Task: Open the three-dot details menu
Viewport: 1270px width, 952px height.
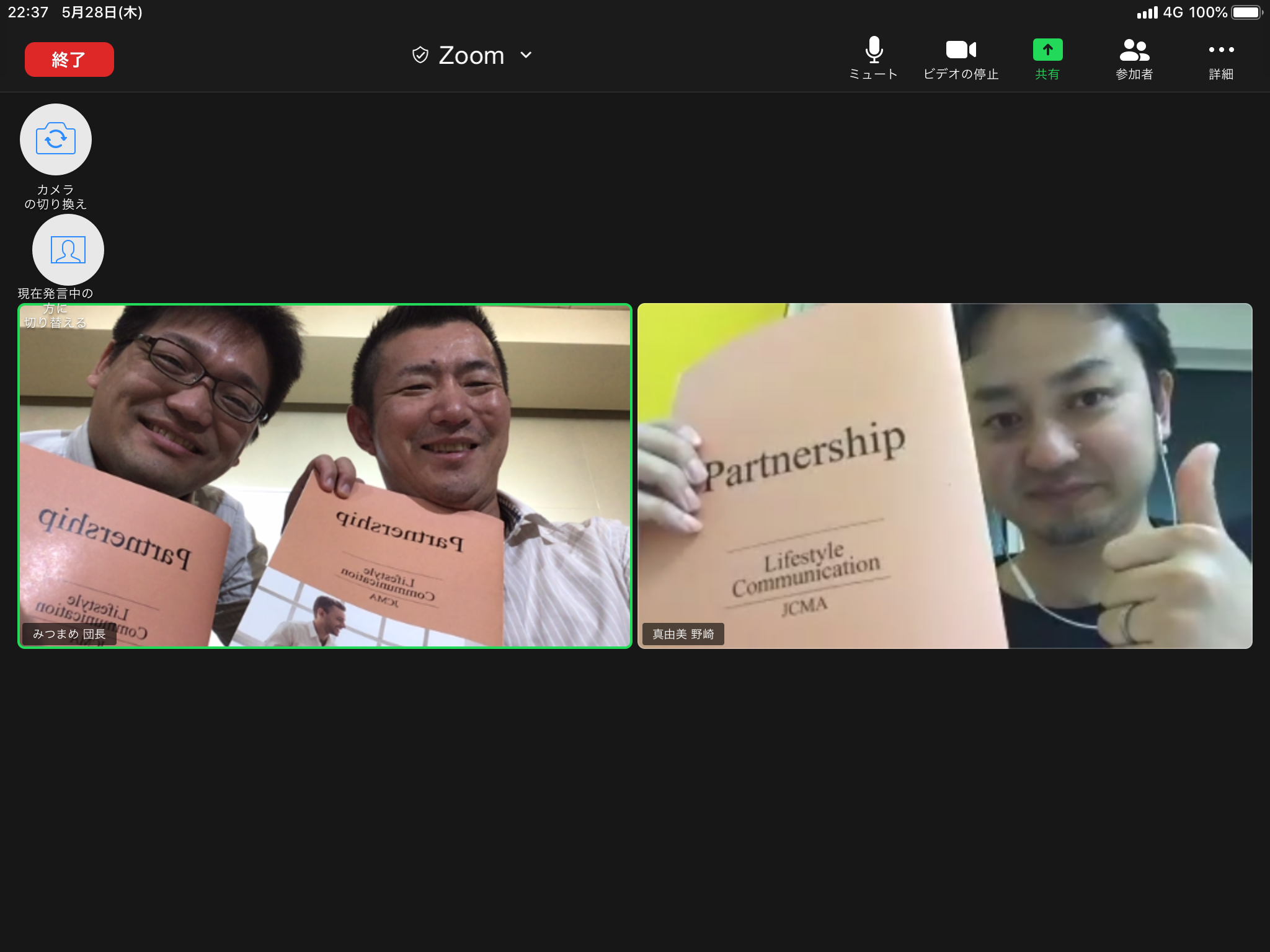Action: tap(1221, 50)
